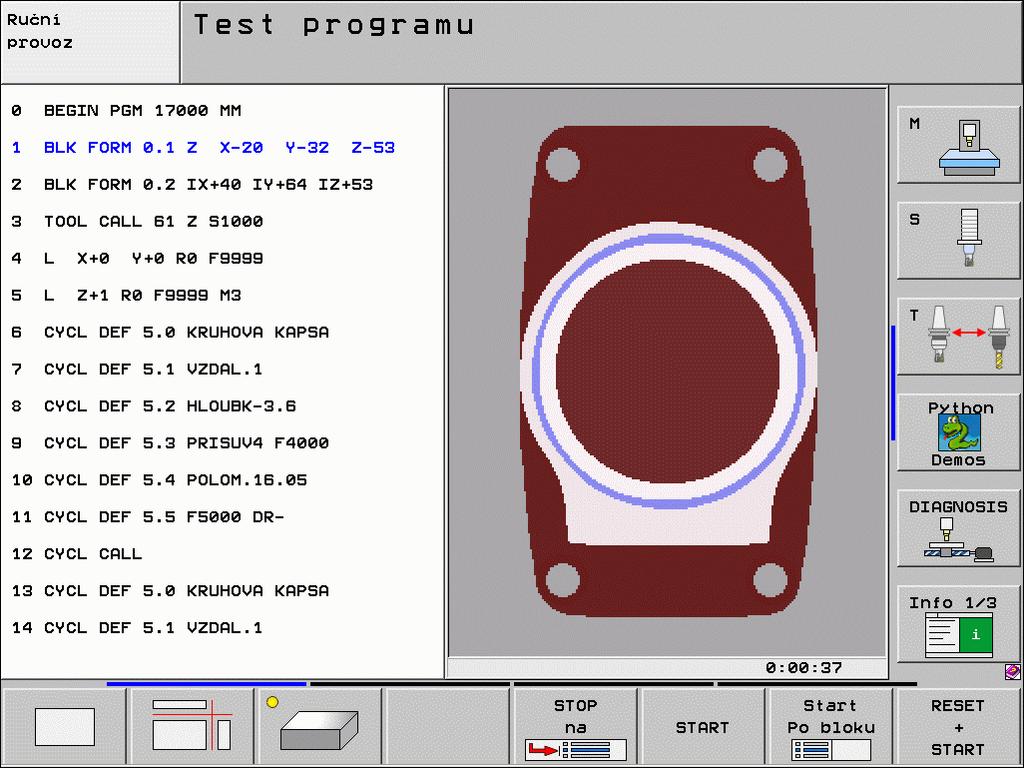Viewport: 1024px width, 768px height.
Task: Select line 4 L X+0 Y+0 R0 F9999
Action: point(222,258)
